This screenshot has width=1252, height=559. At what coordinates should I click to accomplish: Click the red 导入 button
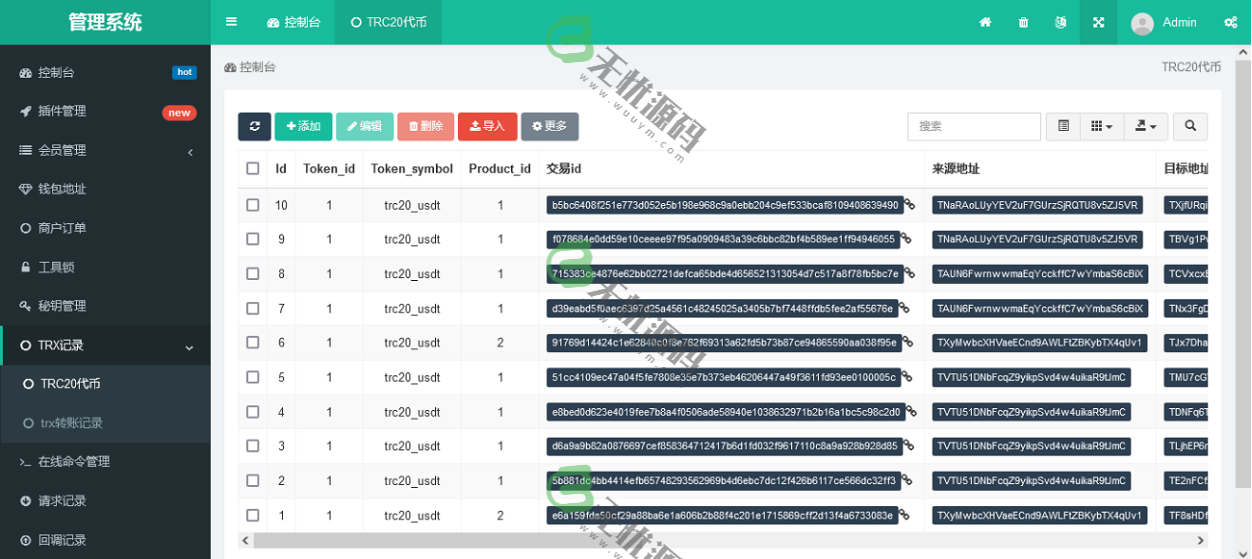click(x=487, y=126)
